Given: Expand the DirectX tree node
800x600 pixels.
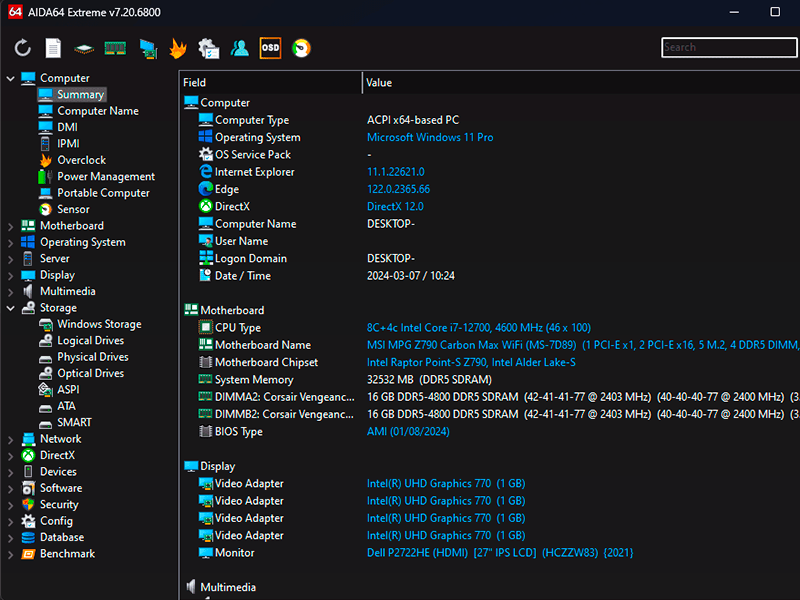Looking at the screenshot, I should (11, 456).
